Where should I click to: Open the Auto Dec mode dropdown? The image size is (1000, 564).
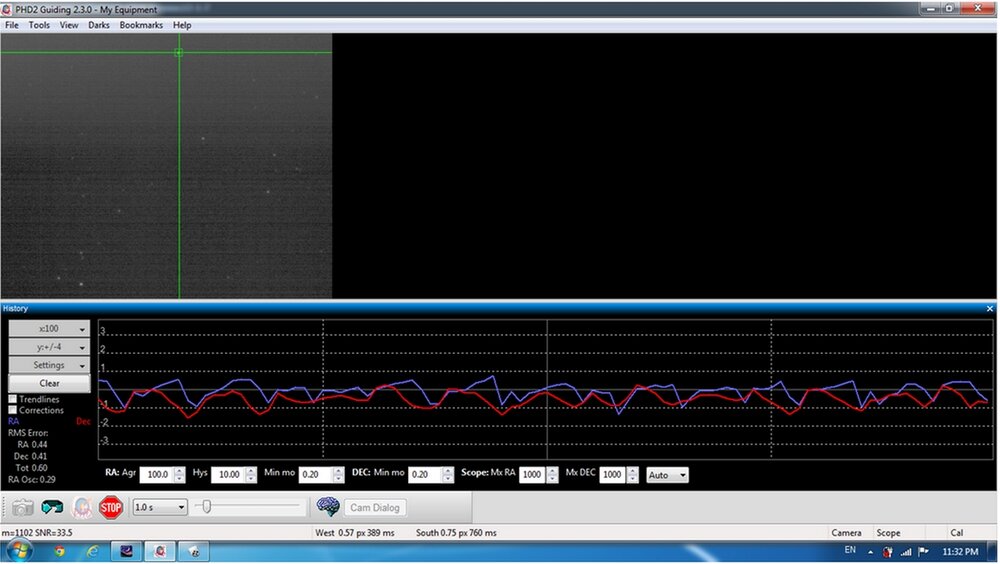click(x=667, y=475)
